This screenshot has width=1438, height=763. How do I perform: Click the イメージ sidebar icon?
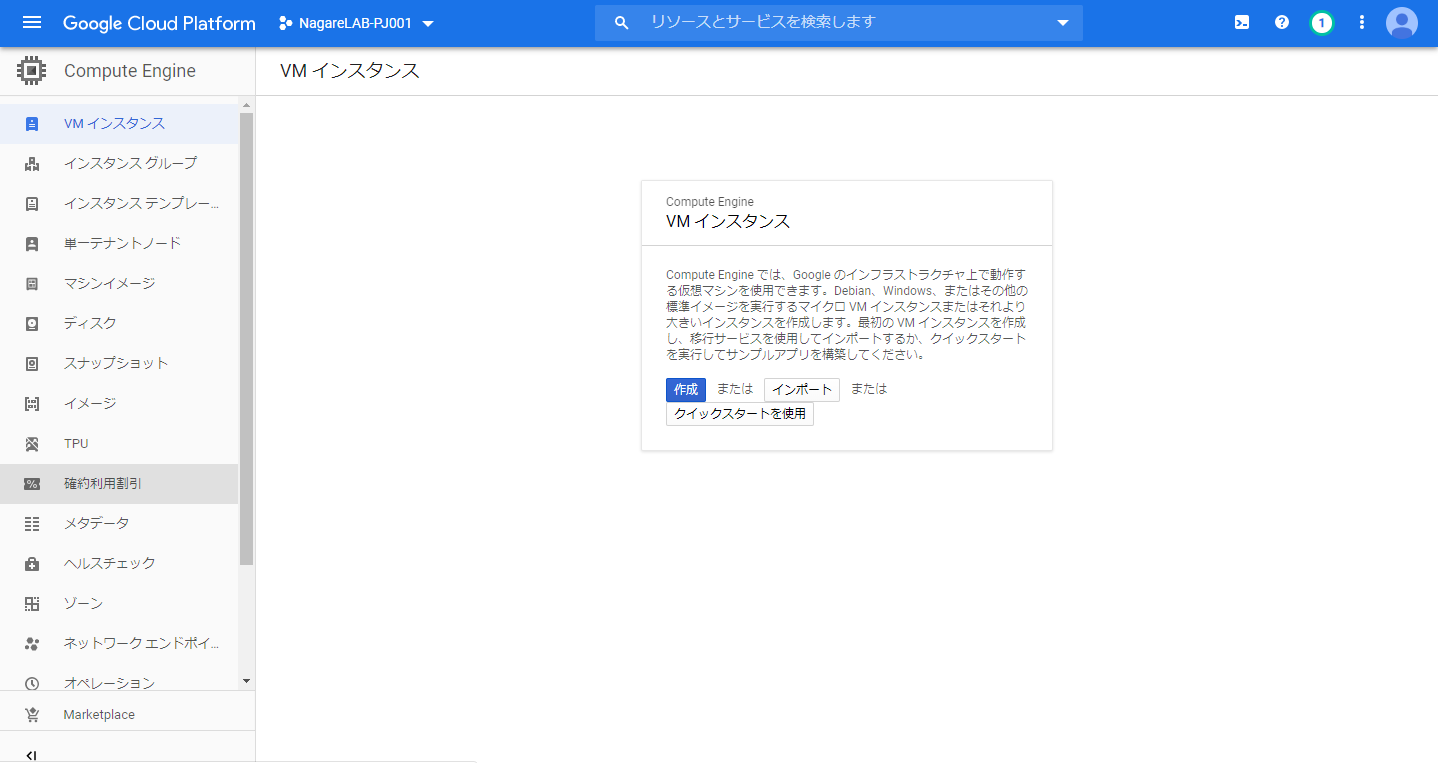click(x=32, y=404)
